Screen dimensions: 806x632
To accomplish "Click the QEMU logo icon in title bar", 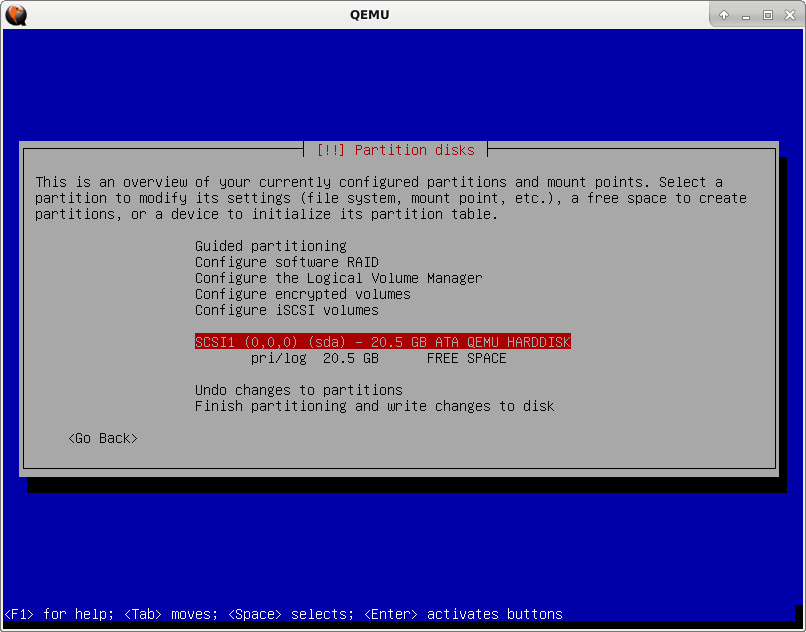I will pos(16,15).
